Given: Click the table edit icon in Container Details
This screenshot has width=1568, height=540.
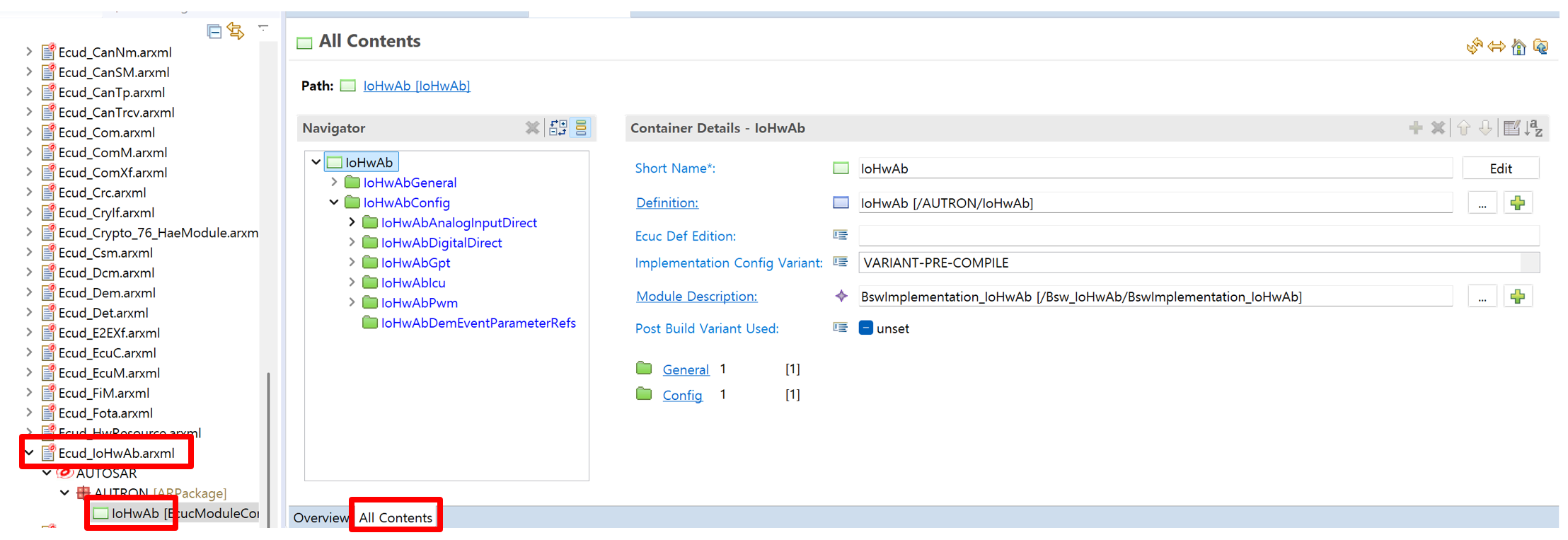Looking at the screenshot, I should point(1511,128).
